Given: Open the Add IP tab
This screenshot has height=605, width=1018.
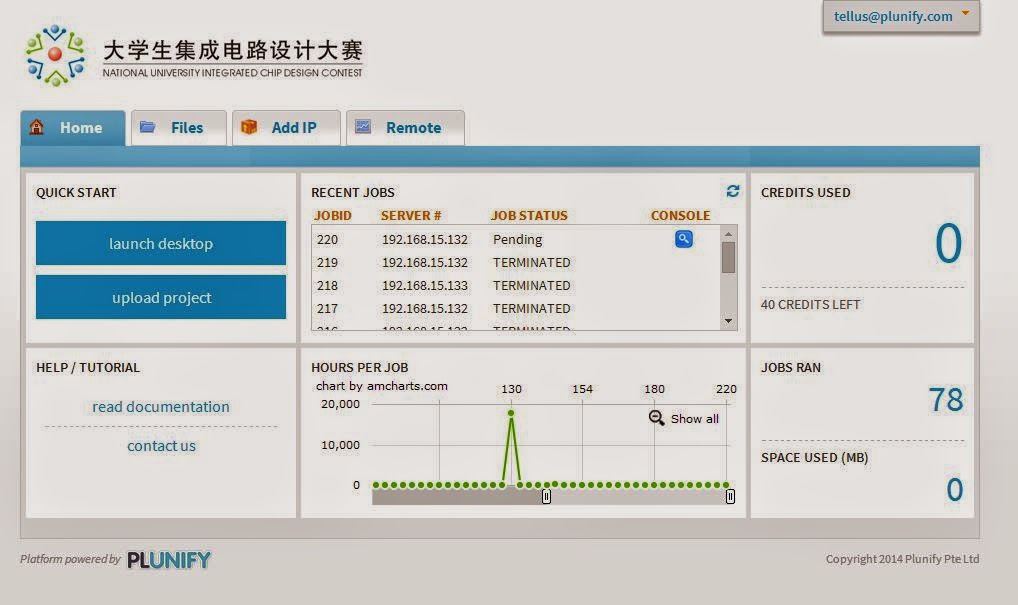Looking at the screenshot, I should pyautogui.click(x=286, y=128).
